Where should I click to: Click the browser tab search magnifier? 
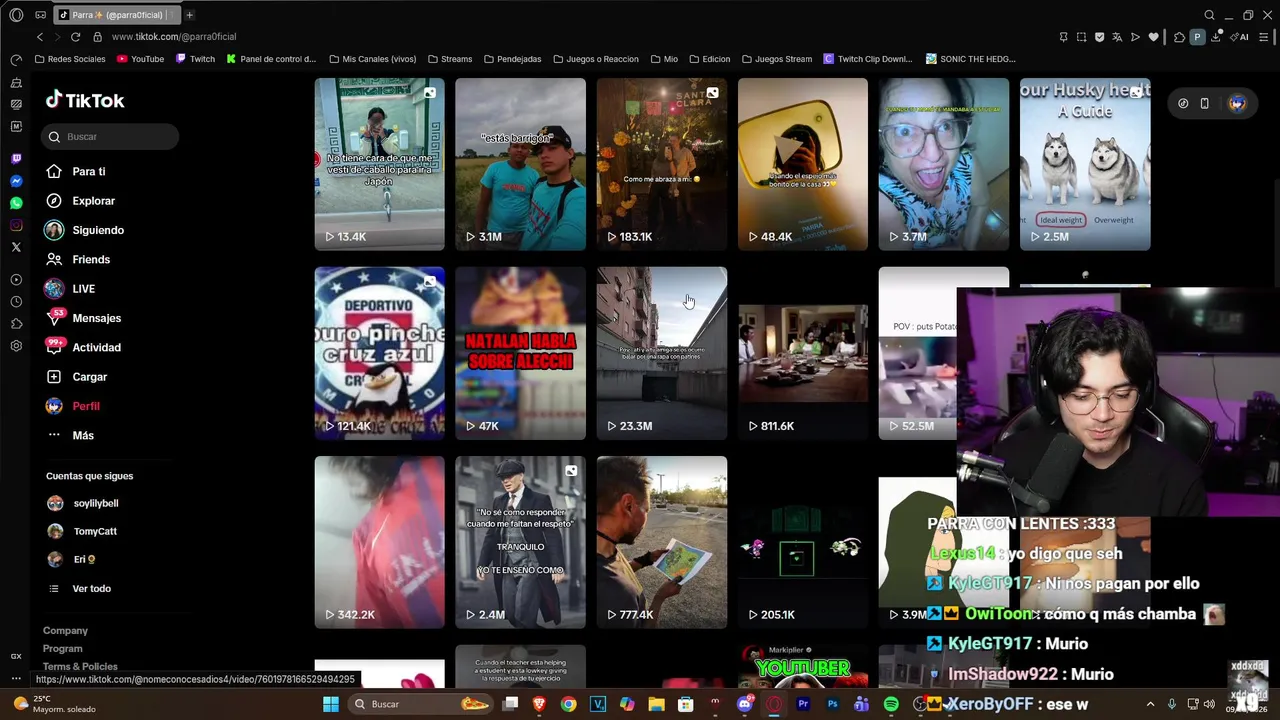click(x=1209, y=15)
